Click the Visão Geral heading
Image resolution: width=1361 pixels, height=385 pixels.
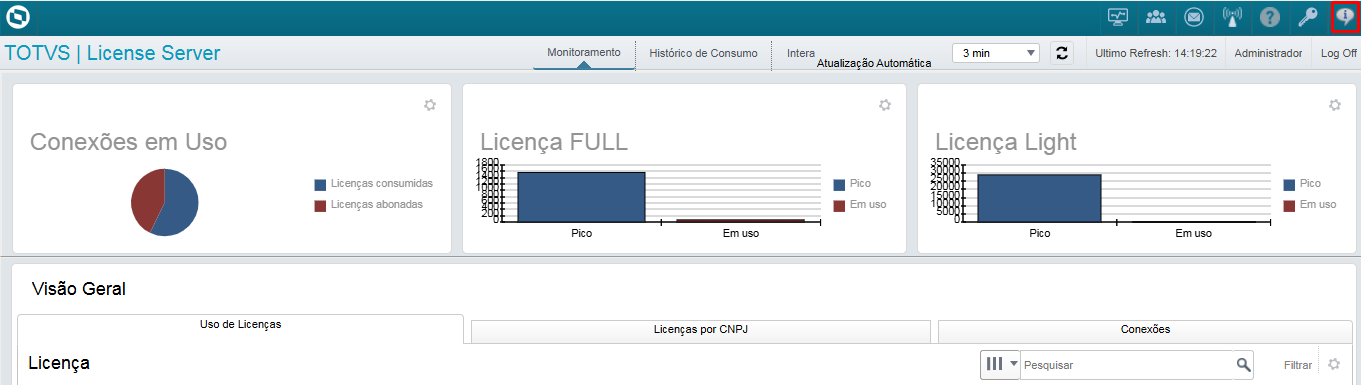pyautogui.click(x=79, y=289)
